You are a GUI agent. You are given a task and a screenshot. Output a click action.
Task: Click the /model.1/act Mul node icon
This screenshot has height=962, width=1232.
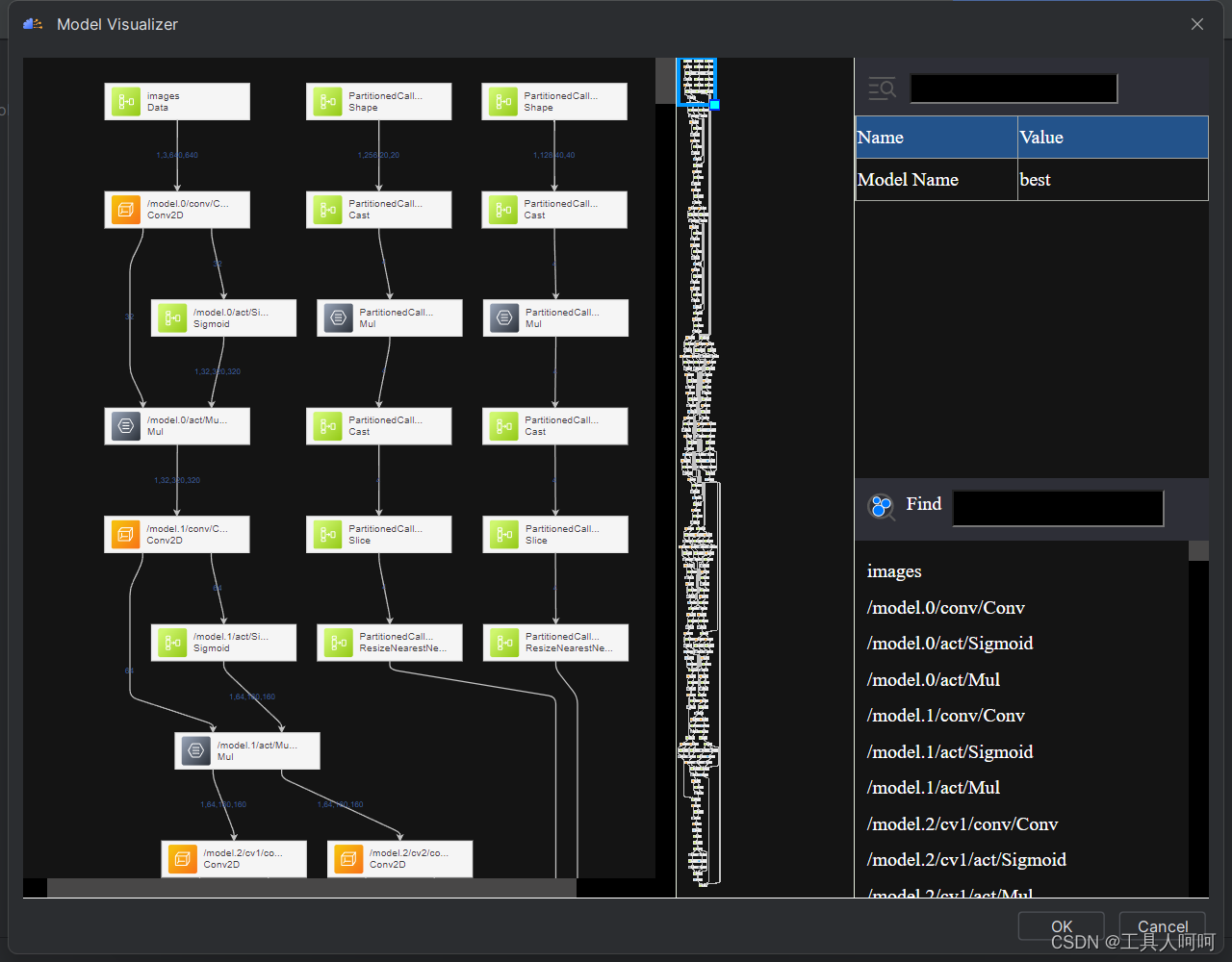(x=196, y=750)
